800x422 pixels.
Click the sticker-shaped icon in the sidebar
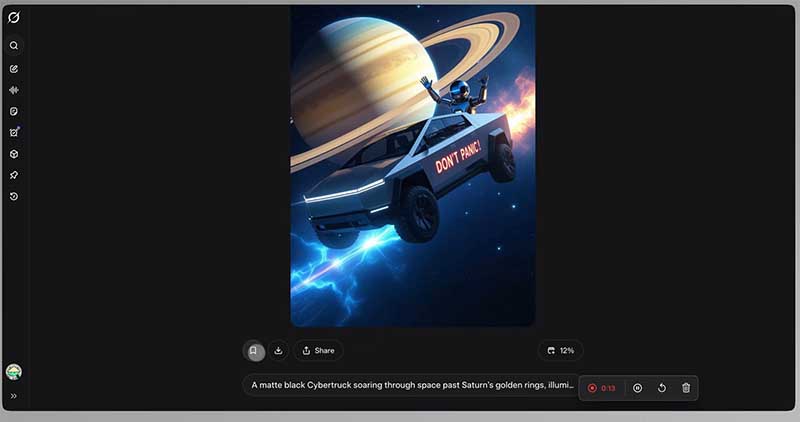click(x=14, y=111)
